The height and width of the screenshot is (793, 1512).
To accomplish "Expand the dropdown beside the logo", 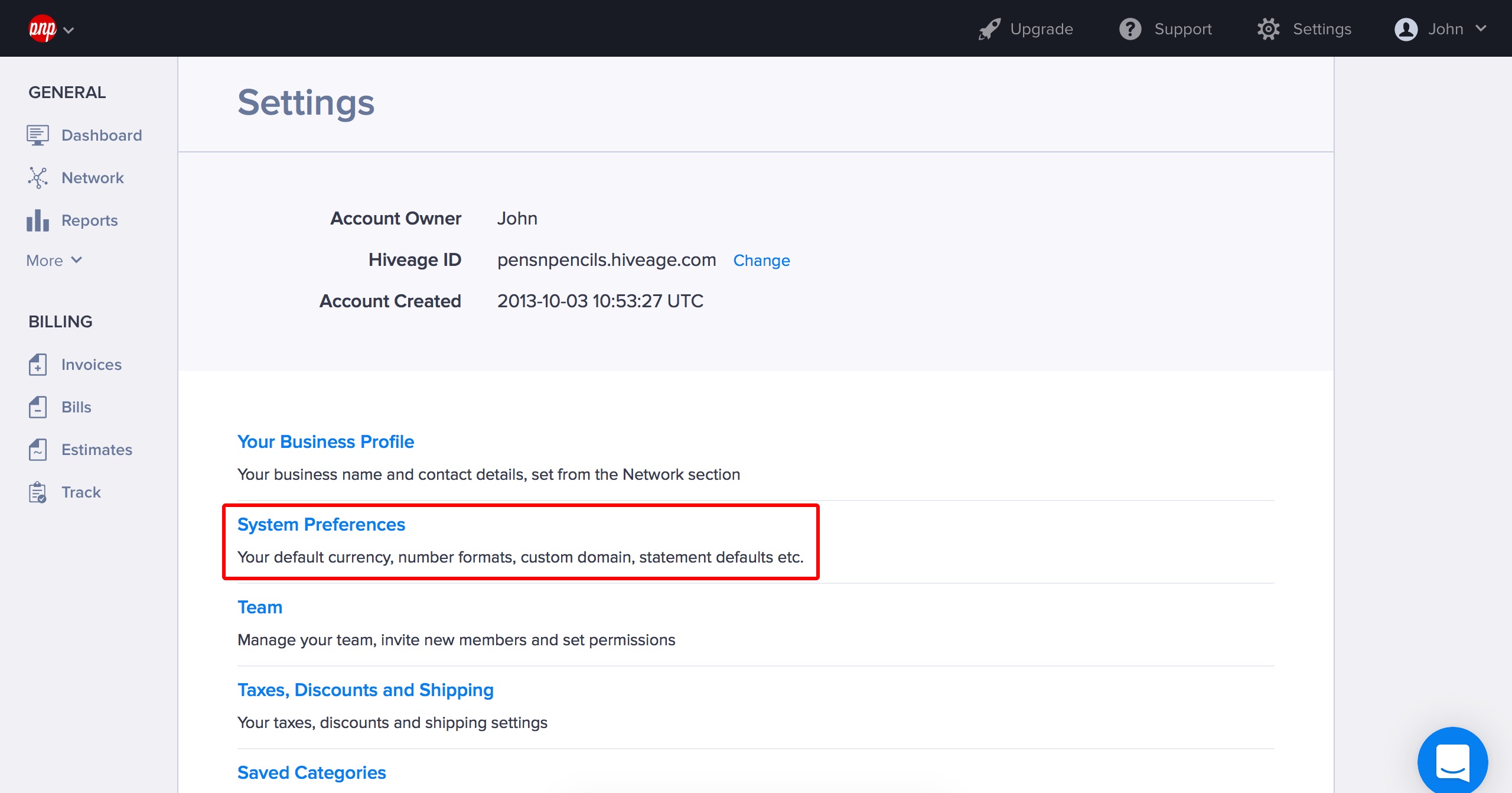I will (69, 30).
